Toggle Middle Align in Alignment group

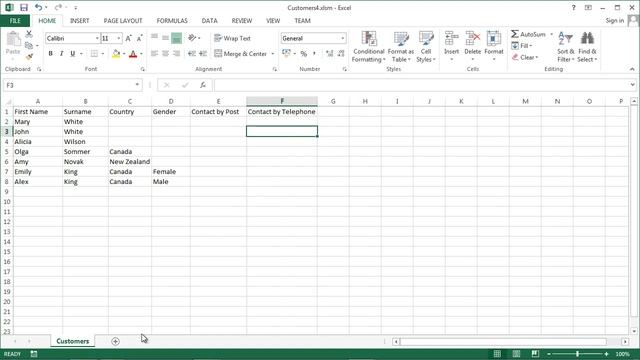coord(165,38)
